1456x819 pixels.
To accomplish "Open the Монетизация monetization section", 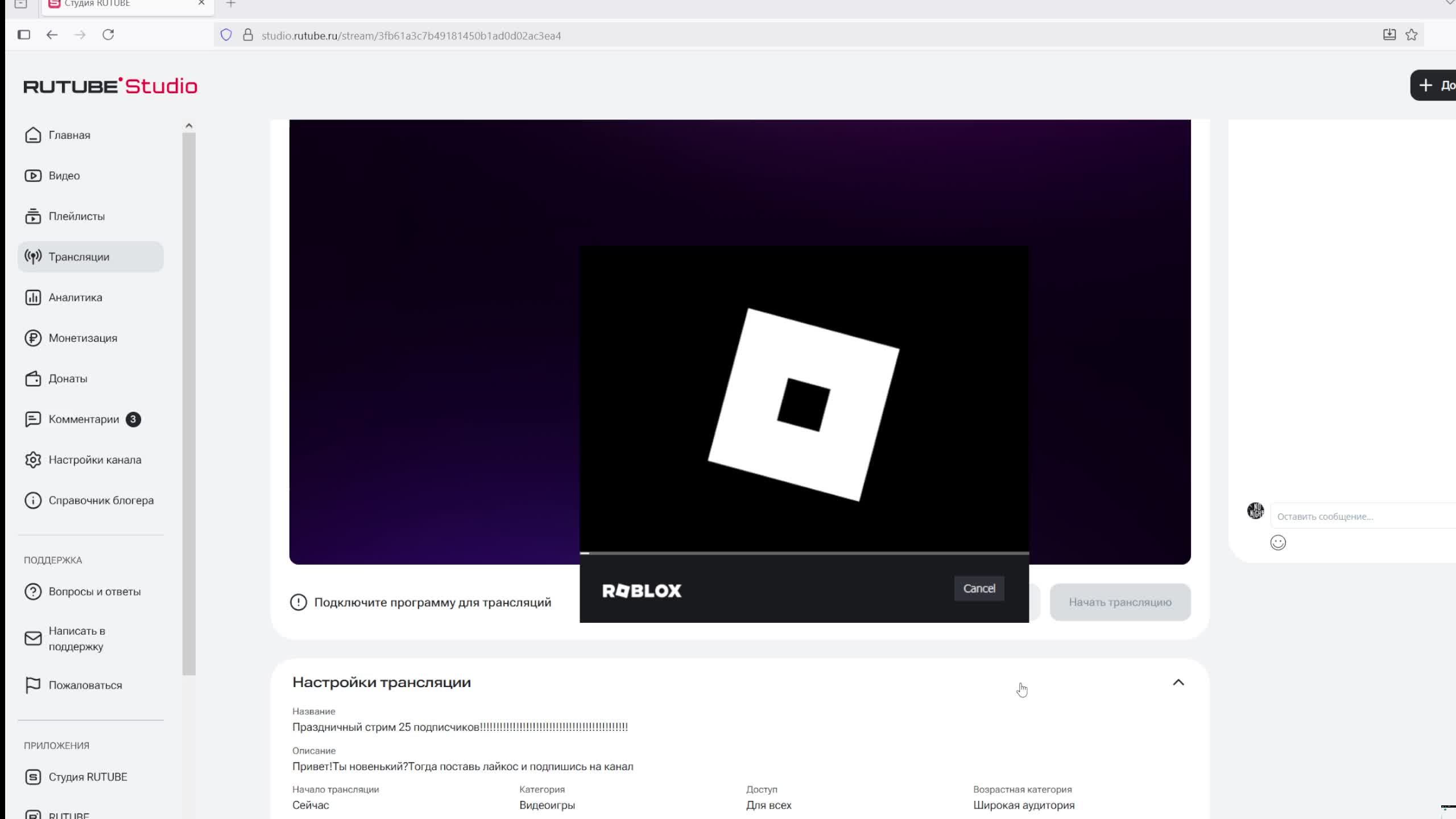I will [x=82, y=338].
